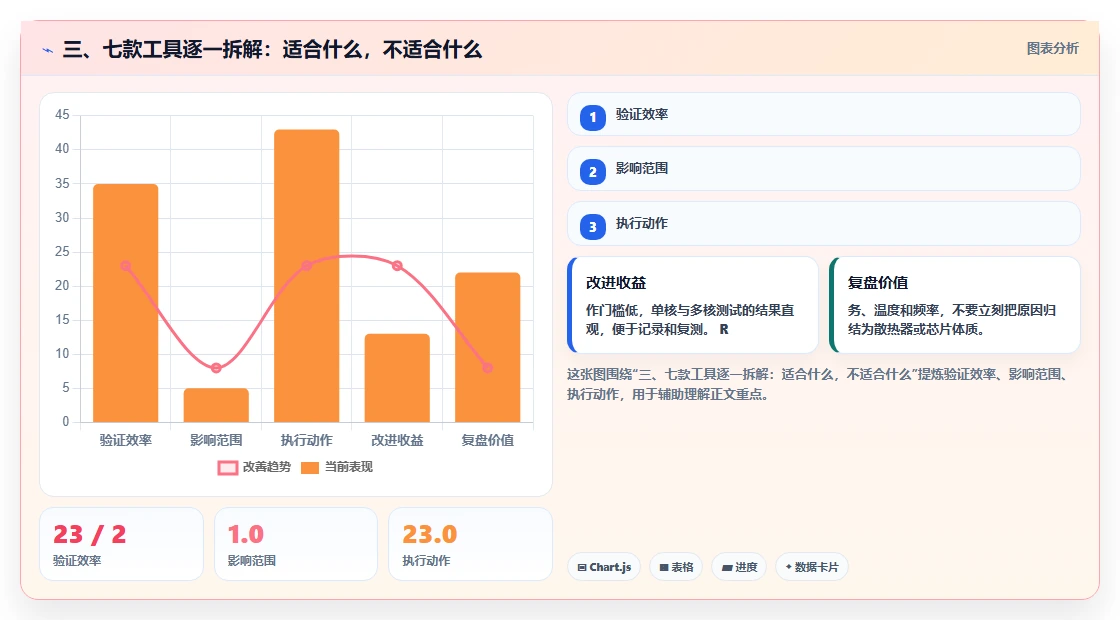Viewport: 1120px width, 620px height.
Task: Open the 进度 chip
Action: [739, 567]
